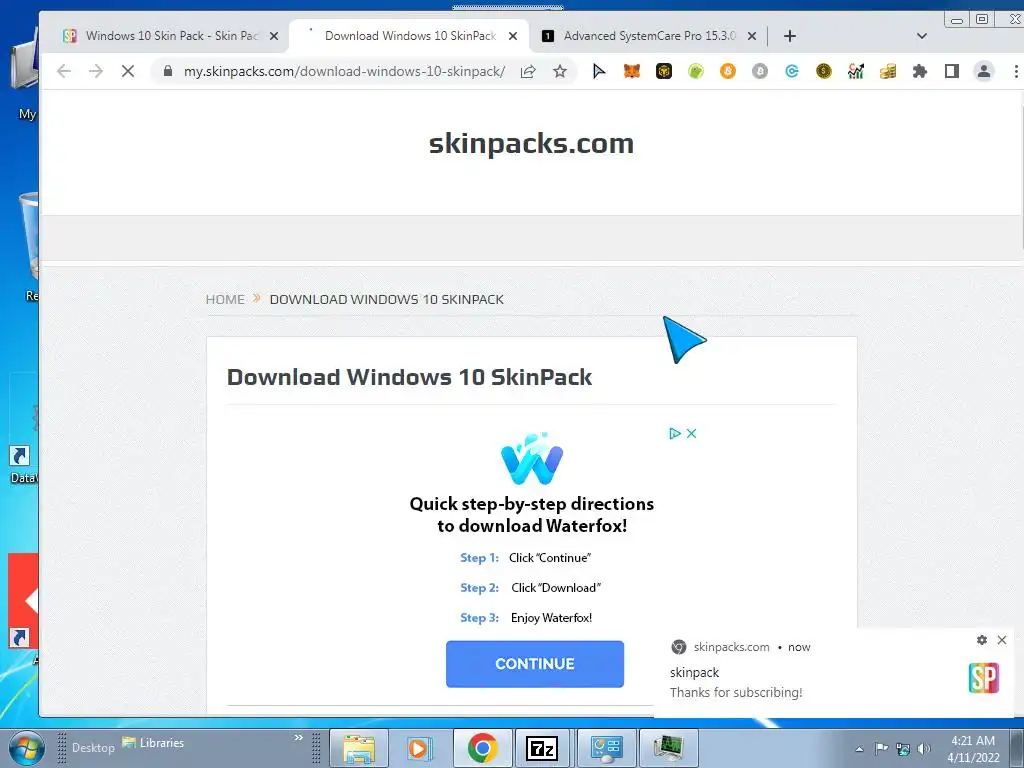Click the gold dollar coin extension icon
Screen dimensions: 1024x768
coord(824,71)
